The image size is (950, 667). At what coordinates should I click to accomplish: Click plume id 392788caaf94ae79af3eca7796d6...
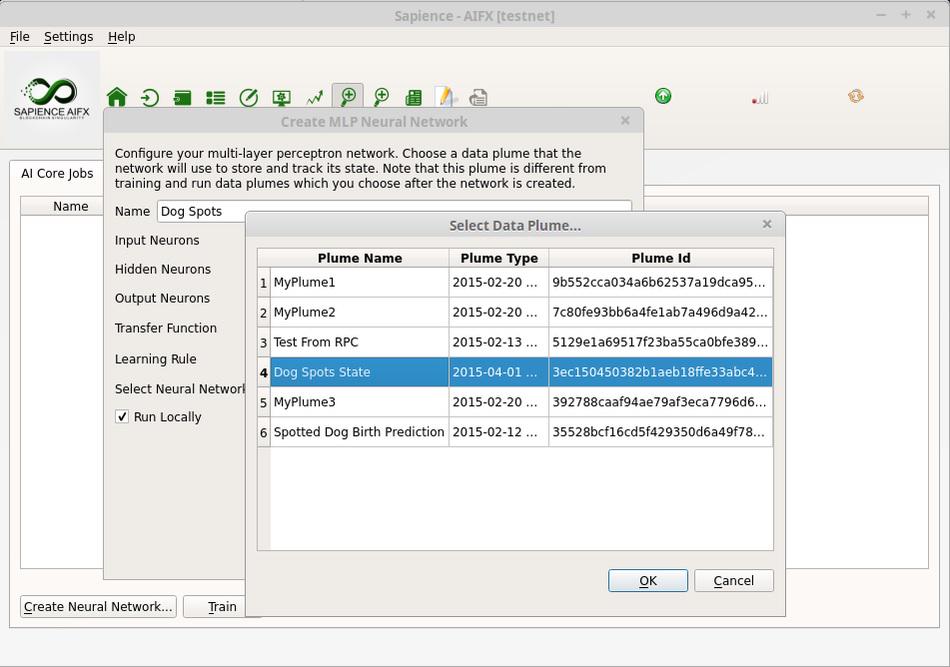660,402
